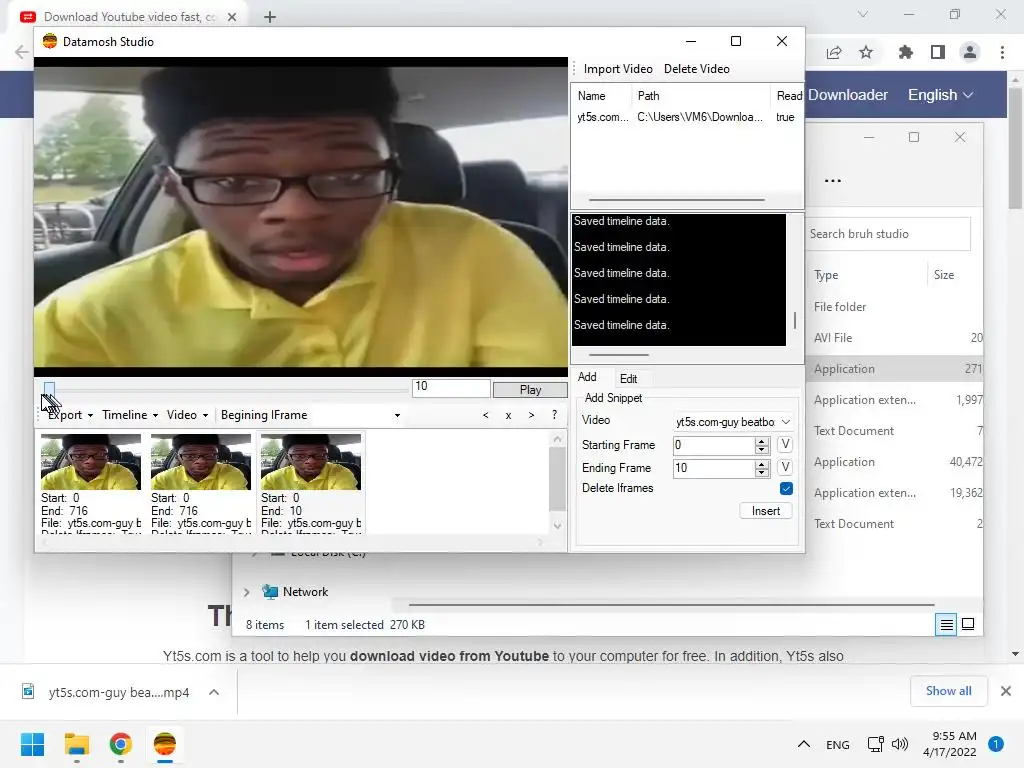This screenshot has height=768, width=1024.
Task: Increase the Starting Frame value
Action: [761, 441]
